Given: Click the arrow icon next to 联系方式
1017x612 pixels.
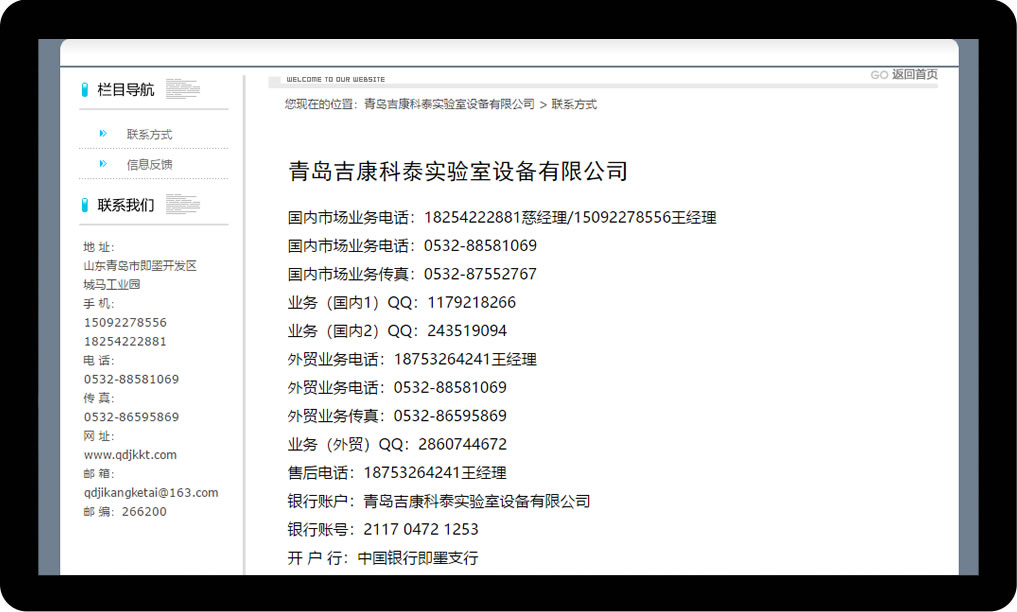Looking at the screenshot, I should pyautogui.click(x=102, y=134).
